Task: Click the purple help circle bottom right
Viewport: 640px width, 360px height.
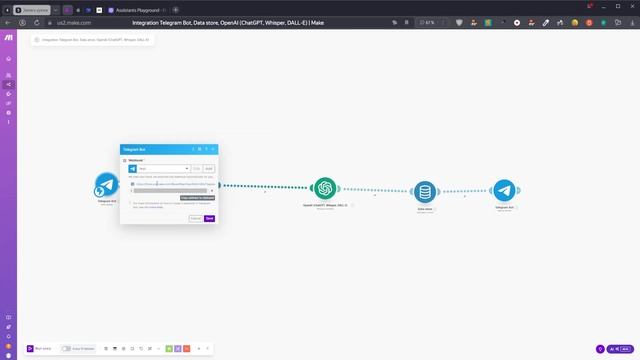Action: [x=600, y=349]
